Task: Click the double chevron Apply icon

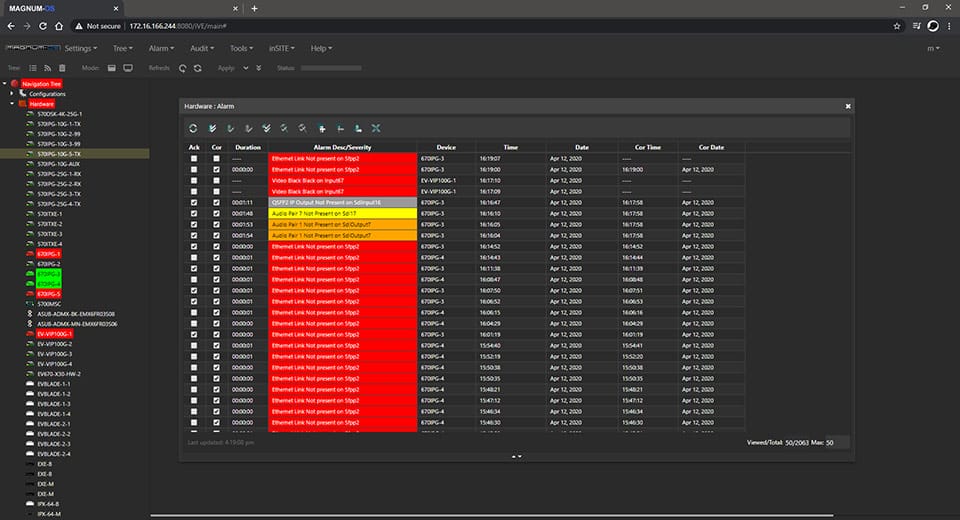Action: pyautogui.click(x=258, y=68)
